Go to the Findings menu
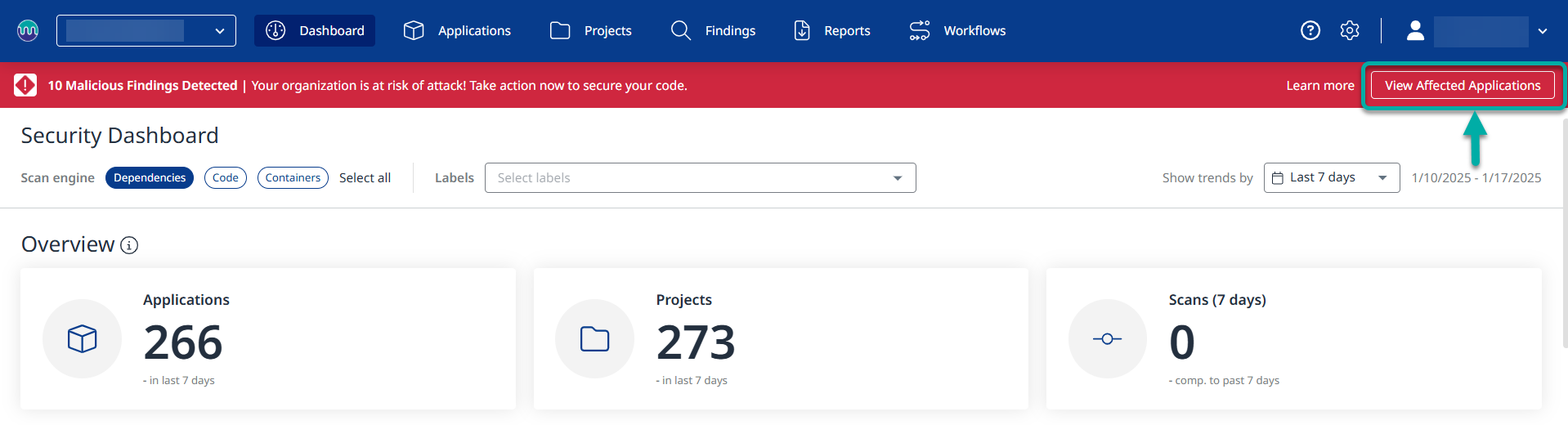 [714, 31]
